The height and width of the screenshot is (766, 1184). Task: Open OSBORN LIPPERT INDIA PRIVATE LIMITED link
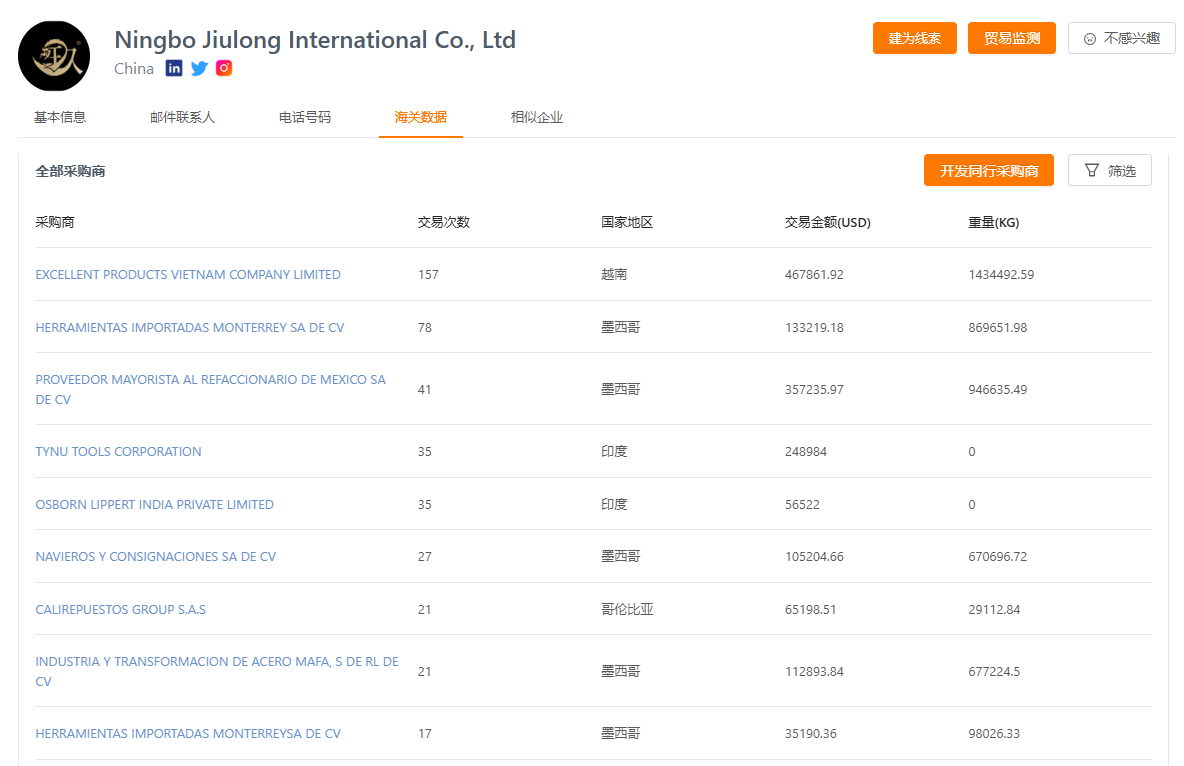click(155, 504)
